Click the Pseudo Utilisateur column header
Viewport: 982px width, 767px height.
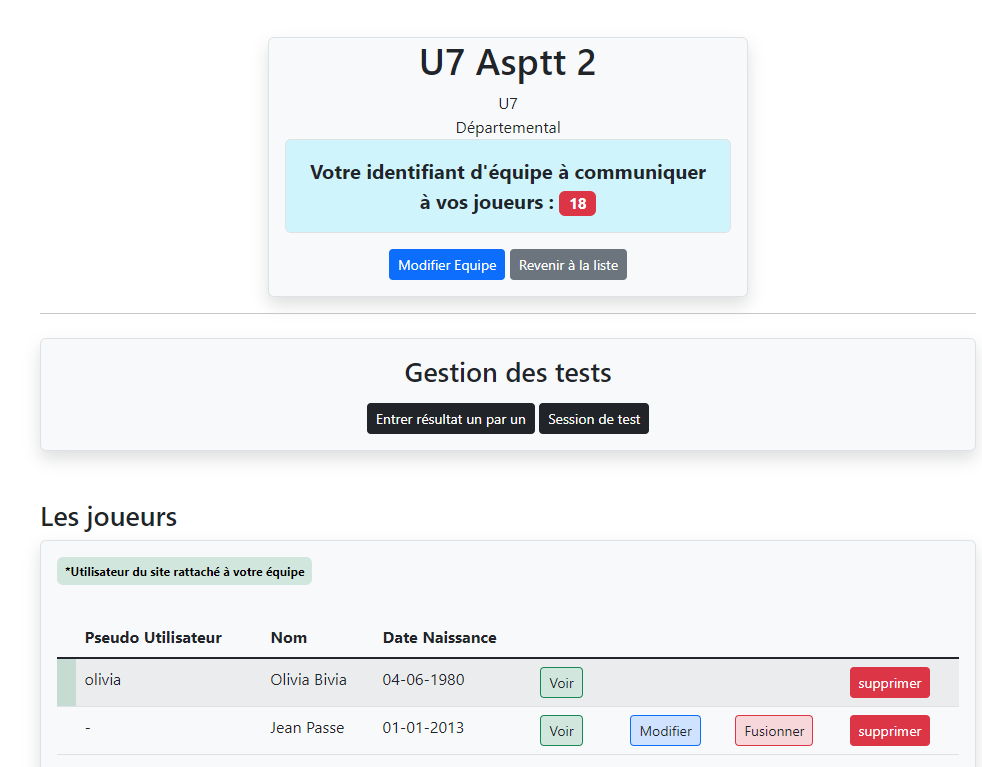coord(153,637)
